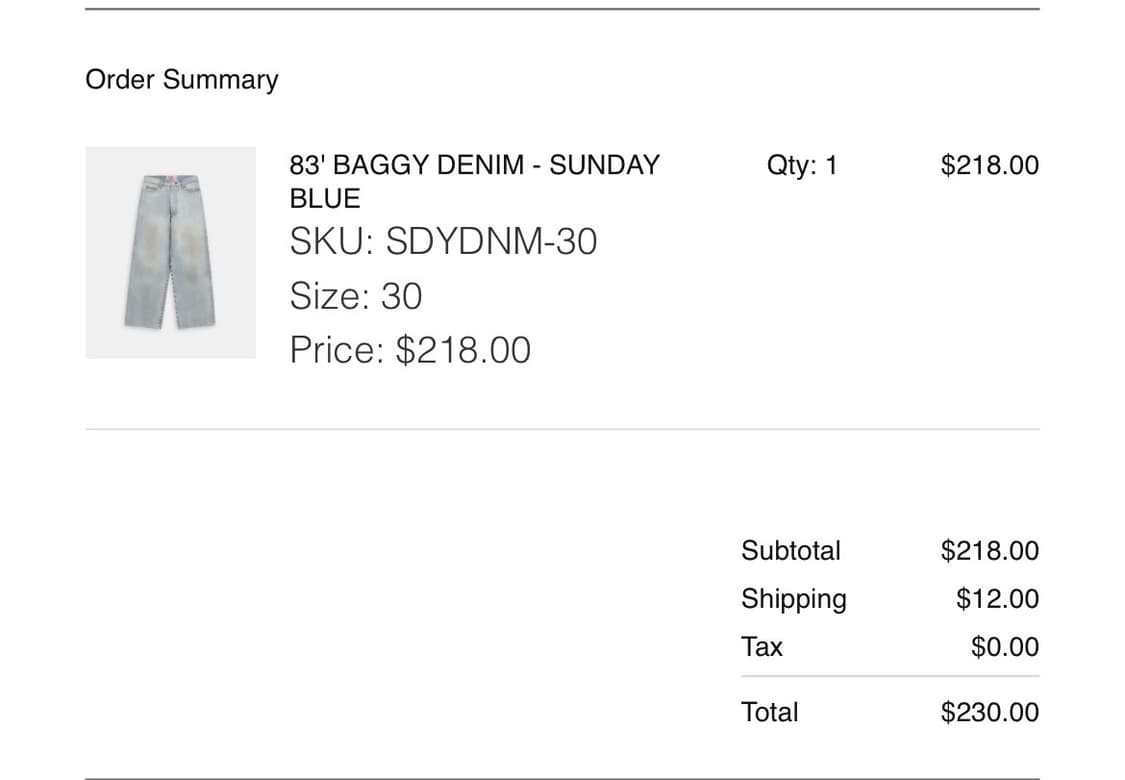Image resolution: width=1125 pixels, height=780 pixels.
Task: Click the Tax label
Action: [762, 647]
